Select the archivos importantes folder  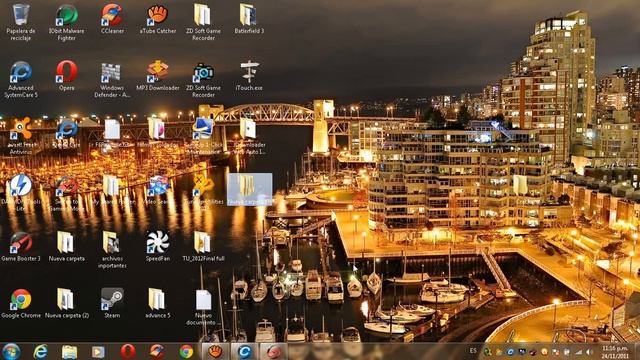click(x=112, y=249)
